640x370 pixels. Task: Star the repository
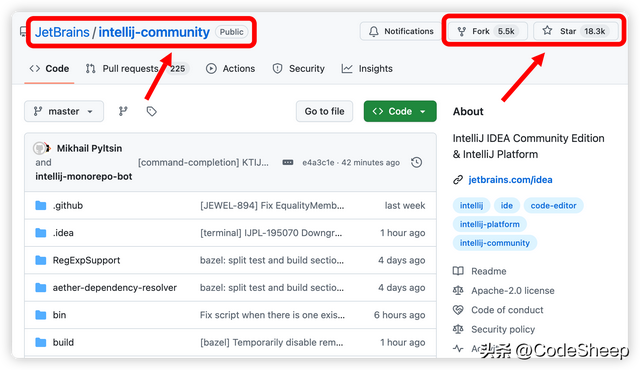point(576,31)
